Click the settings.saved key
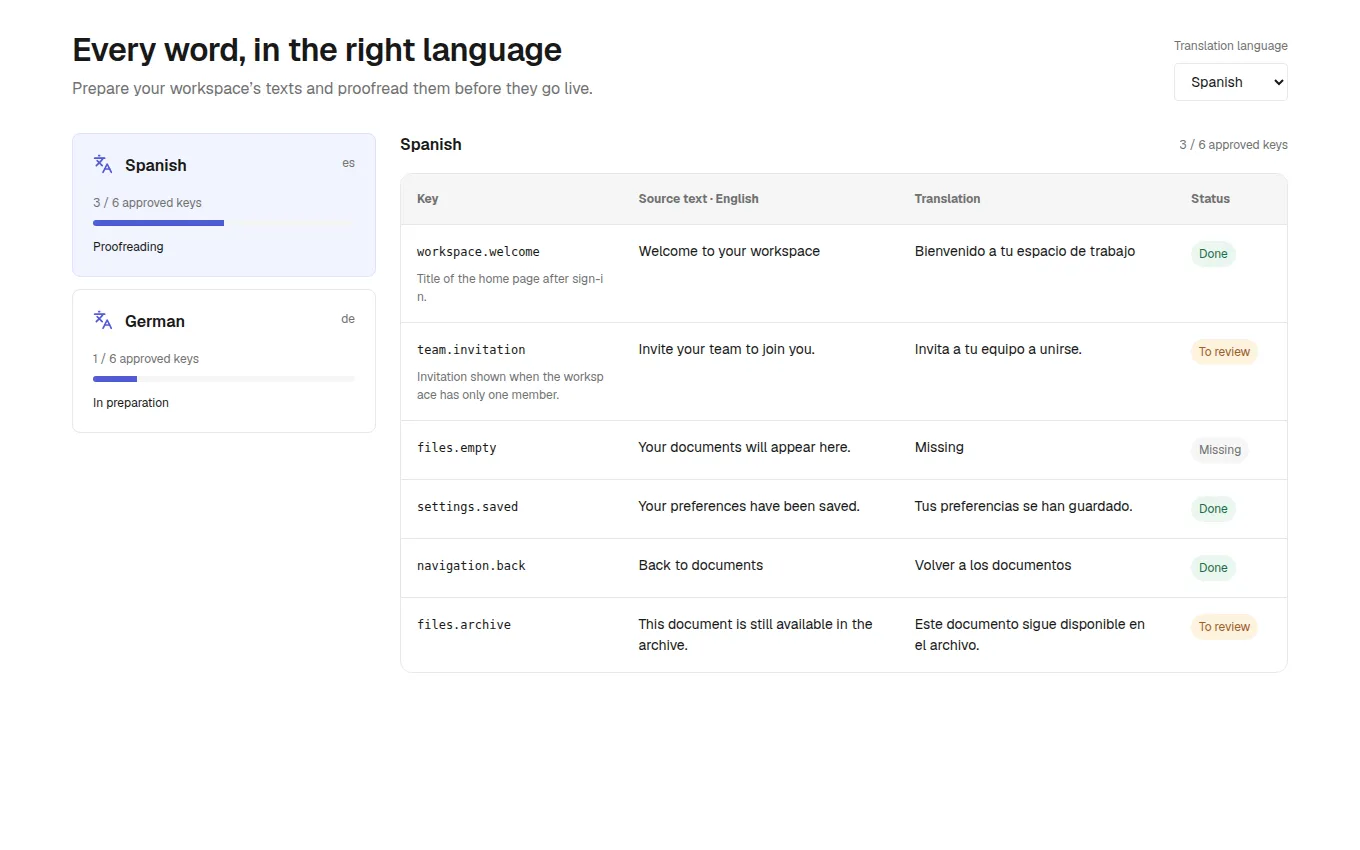Screen dimensions: 1360x850 coord(467,507)
